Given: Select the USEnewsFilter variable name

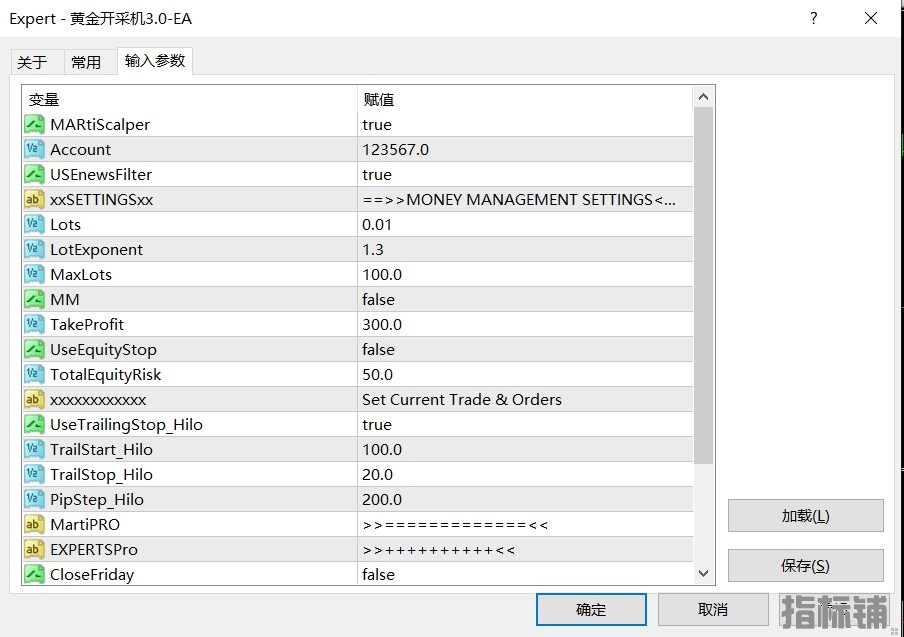Looking at the screenshot, I should pyautogui.click(x=101, y=174).
